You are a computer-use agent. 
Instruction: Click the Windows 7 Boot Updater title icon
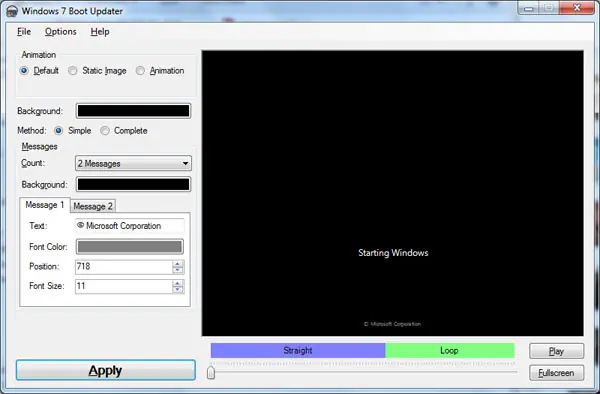coord(12,11)
